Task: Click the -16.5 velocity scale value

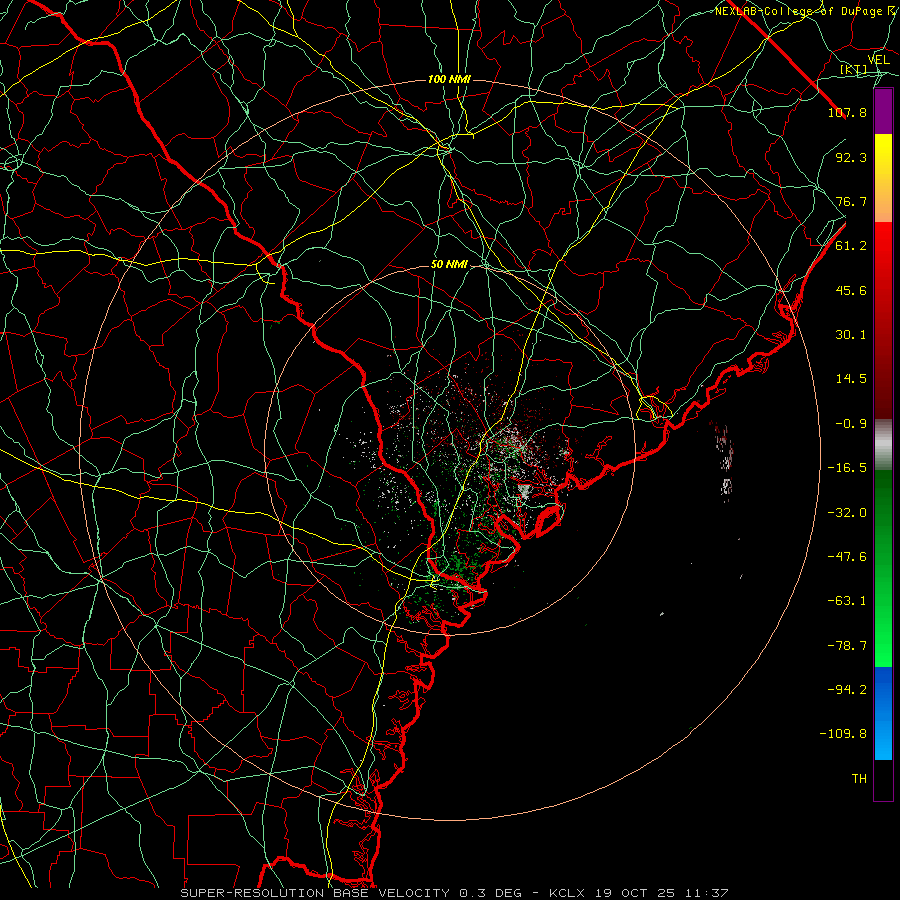Action: point(847,468)
